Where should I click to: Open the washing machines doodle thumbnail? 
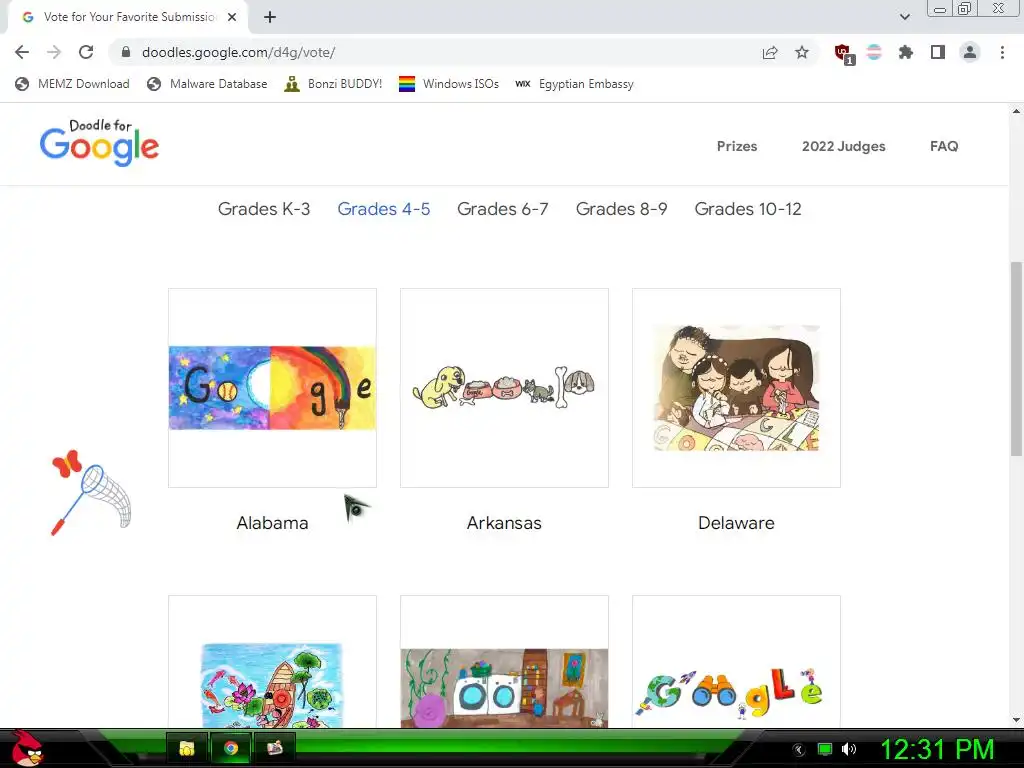(x=504, y=661)
